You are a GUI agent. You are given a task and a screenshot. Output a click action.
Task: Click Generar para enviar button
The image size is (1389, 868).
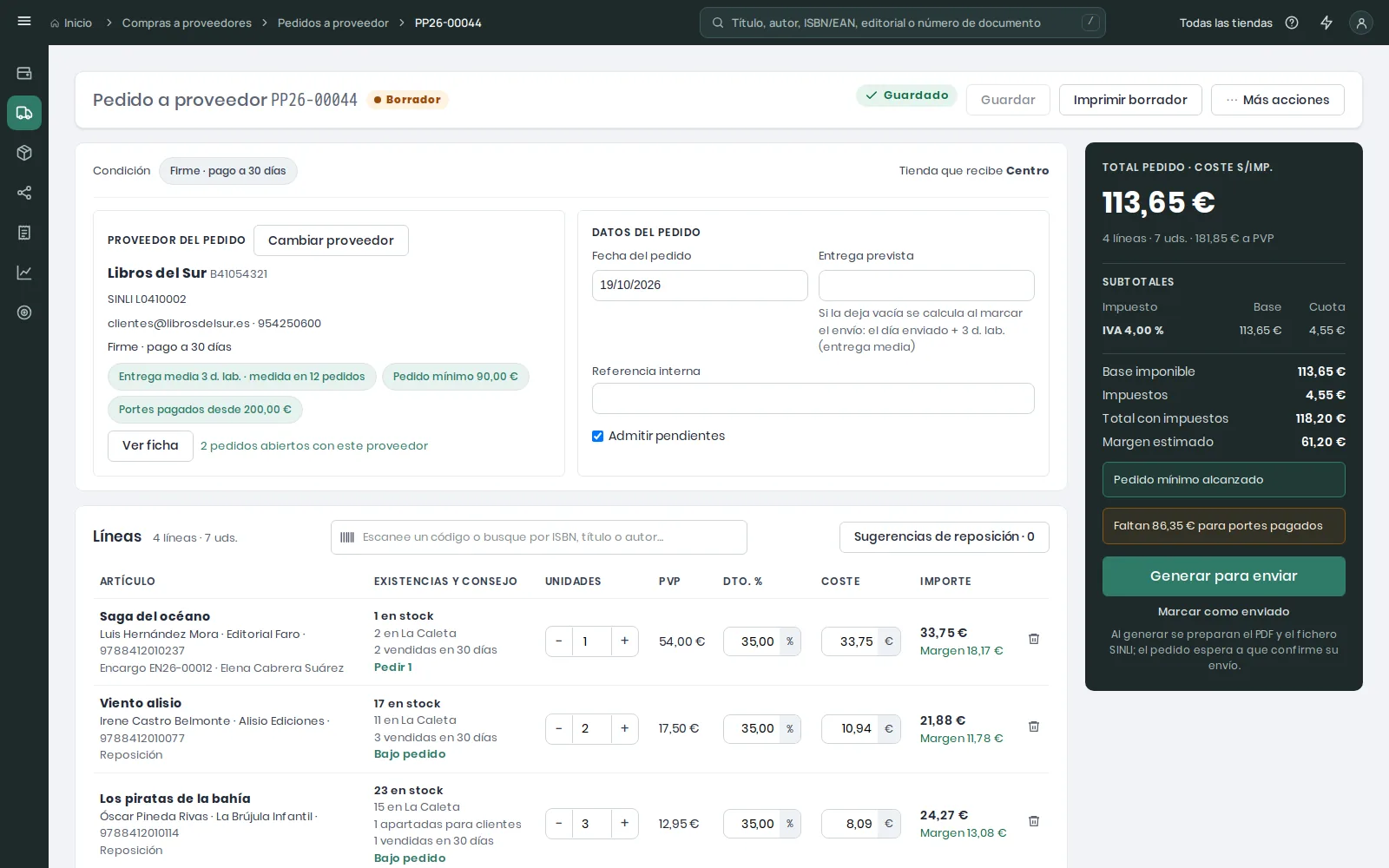(1224, 576)
